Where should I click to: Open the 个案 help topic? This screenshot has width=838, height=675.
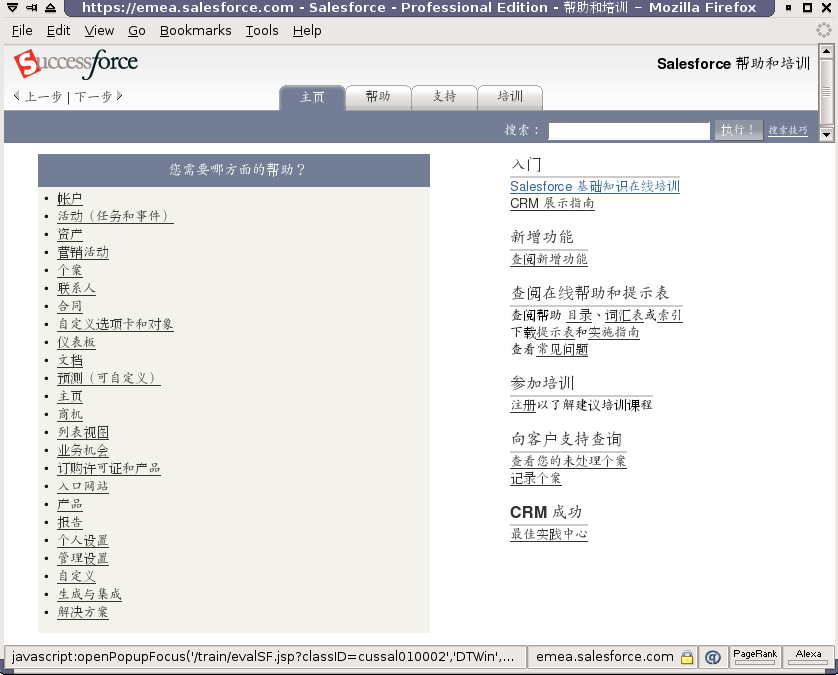(70, 270)
